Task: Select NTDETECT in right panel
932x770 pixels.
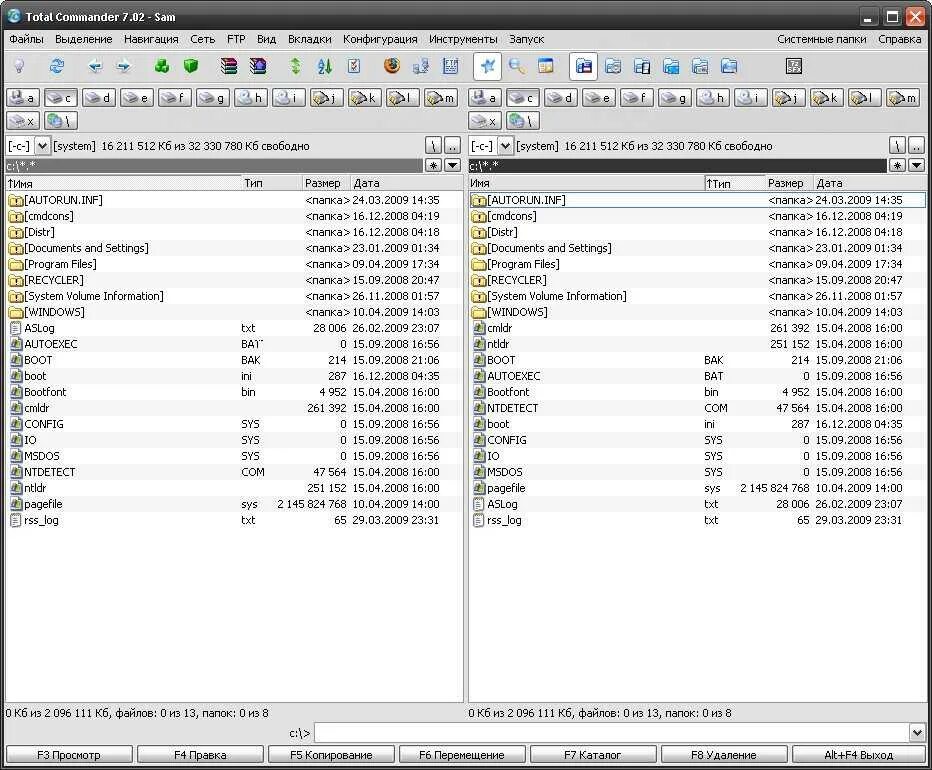Action: 697,408
